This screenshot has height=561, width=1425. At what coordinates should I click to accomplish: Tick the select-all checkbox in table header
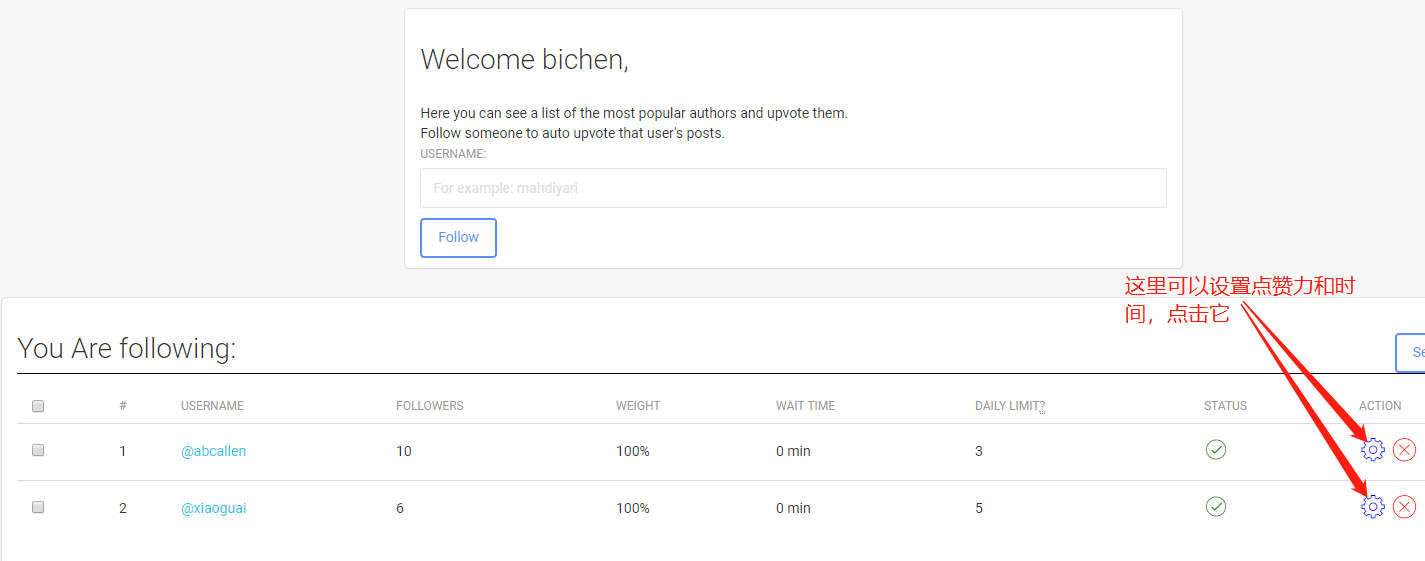coord(38,406)
